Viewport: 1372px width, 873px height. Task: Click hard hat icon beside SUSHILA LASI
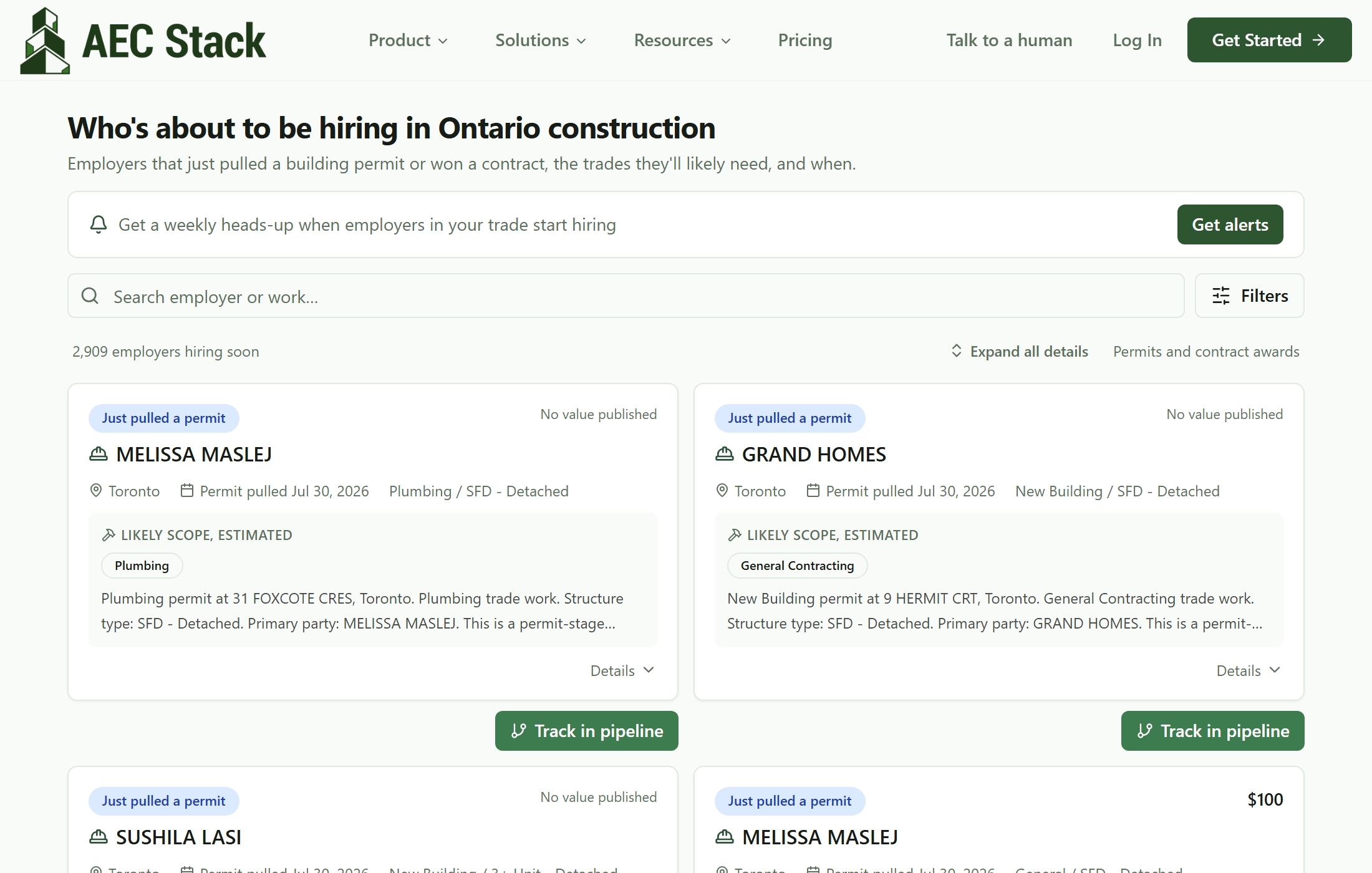click(x=99, y=837)
